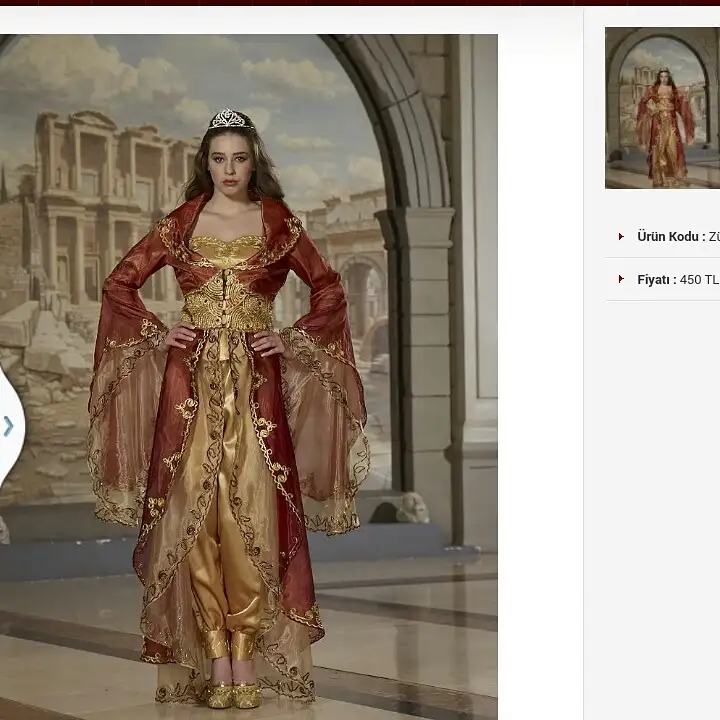Click the red arrow bullet beside Ürün Kodu

click(621, 236)
